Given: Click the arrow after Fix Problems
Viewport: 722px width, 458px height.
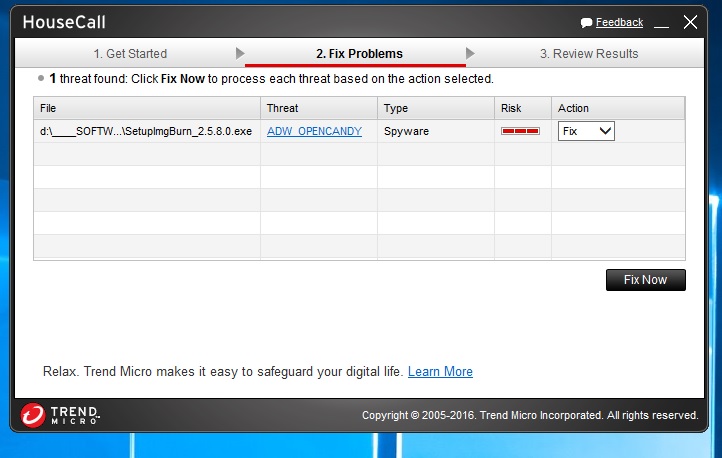Looking at the screenshot, I should pos(470,53).
